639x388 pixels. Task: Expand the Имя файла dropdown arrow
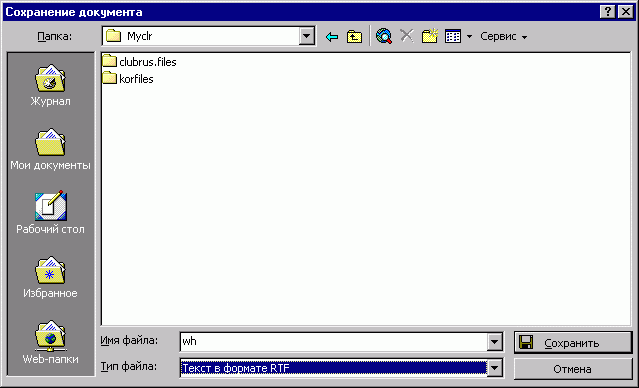coord(494,342)
